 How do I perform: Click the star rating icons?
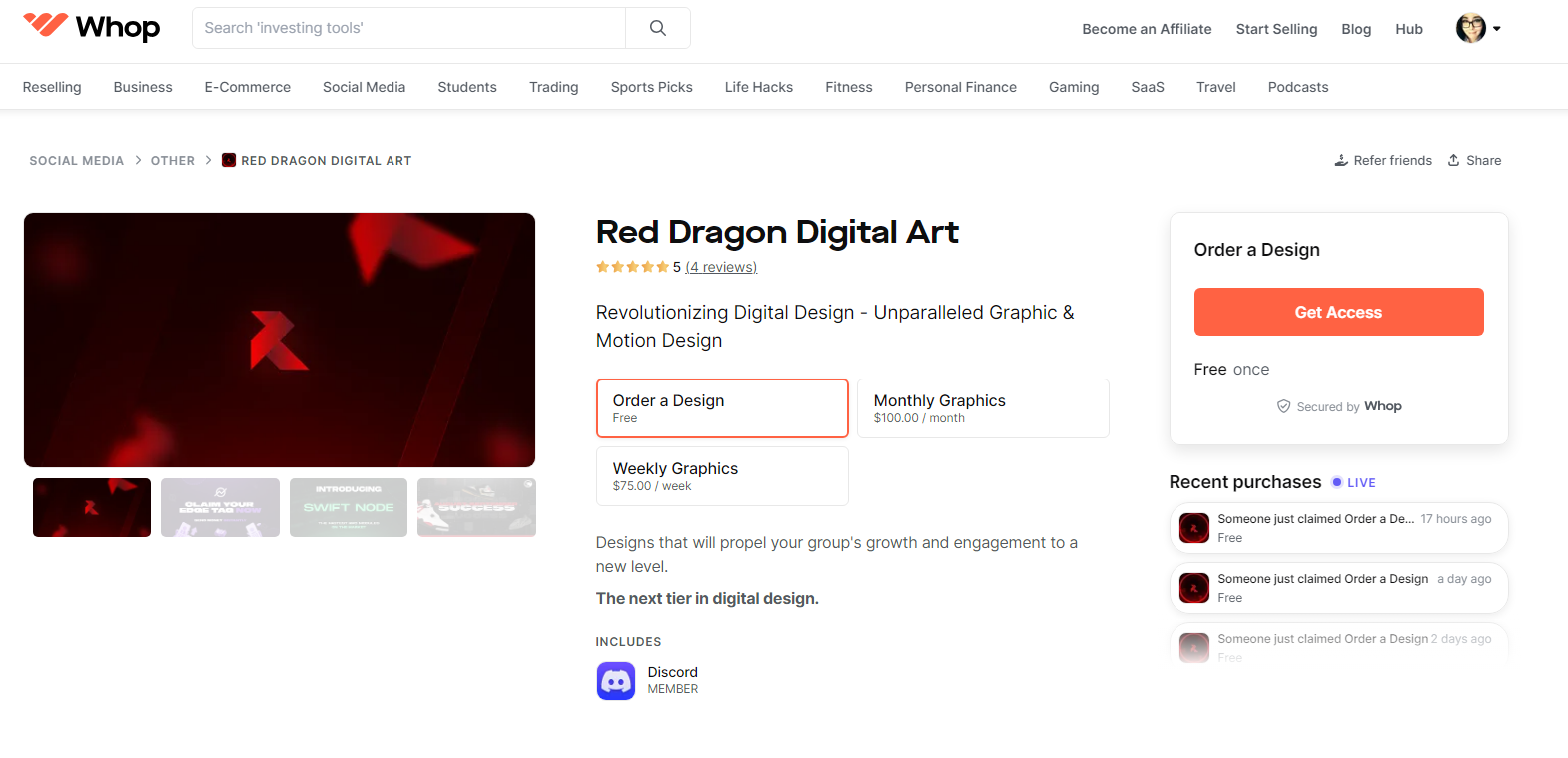click(x=632, y=267)
